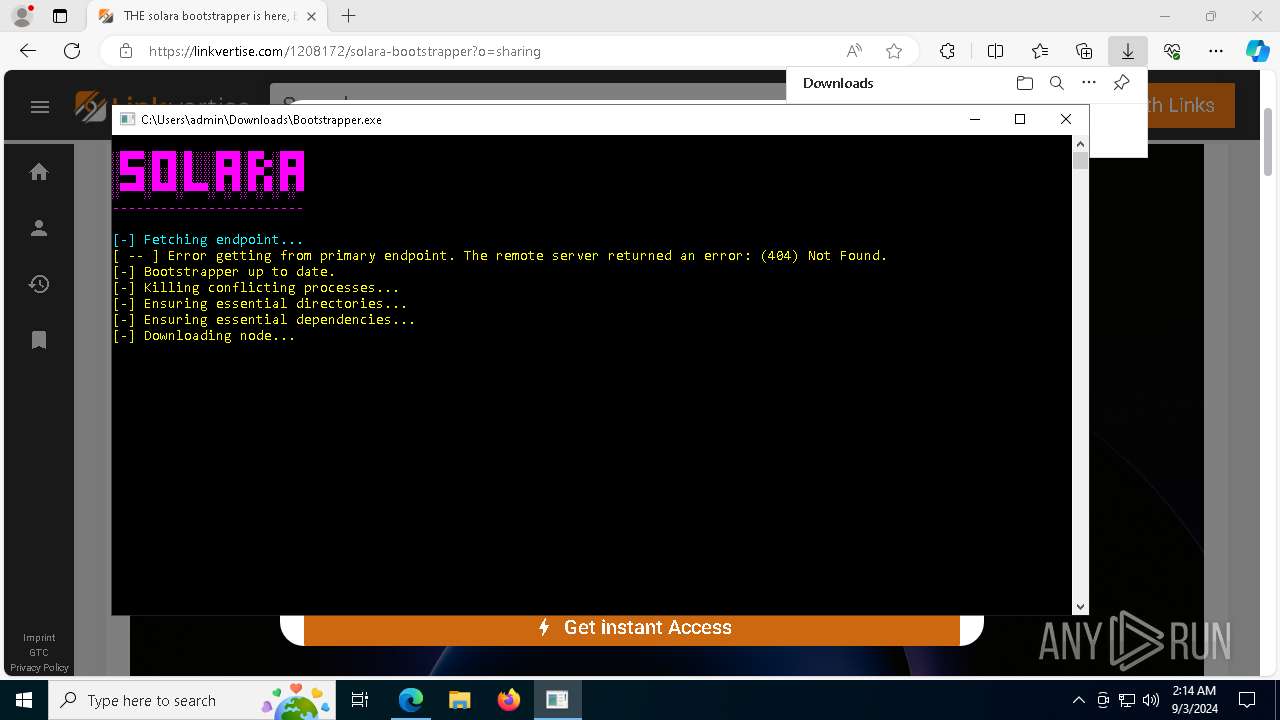Viewport: 1280px width, 720px height.
Task: Open the clock showing 2:14 AM
Action: pos(1193,700)
